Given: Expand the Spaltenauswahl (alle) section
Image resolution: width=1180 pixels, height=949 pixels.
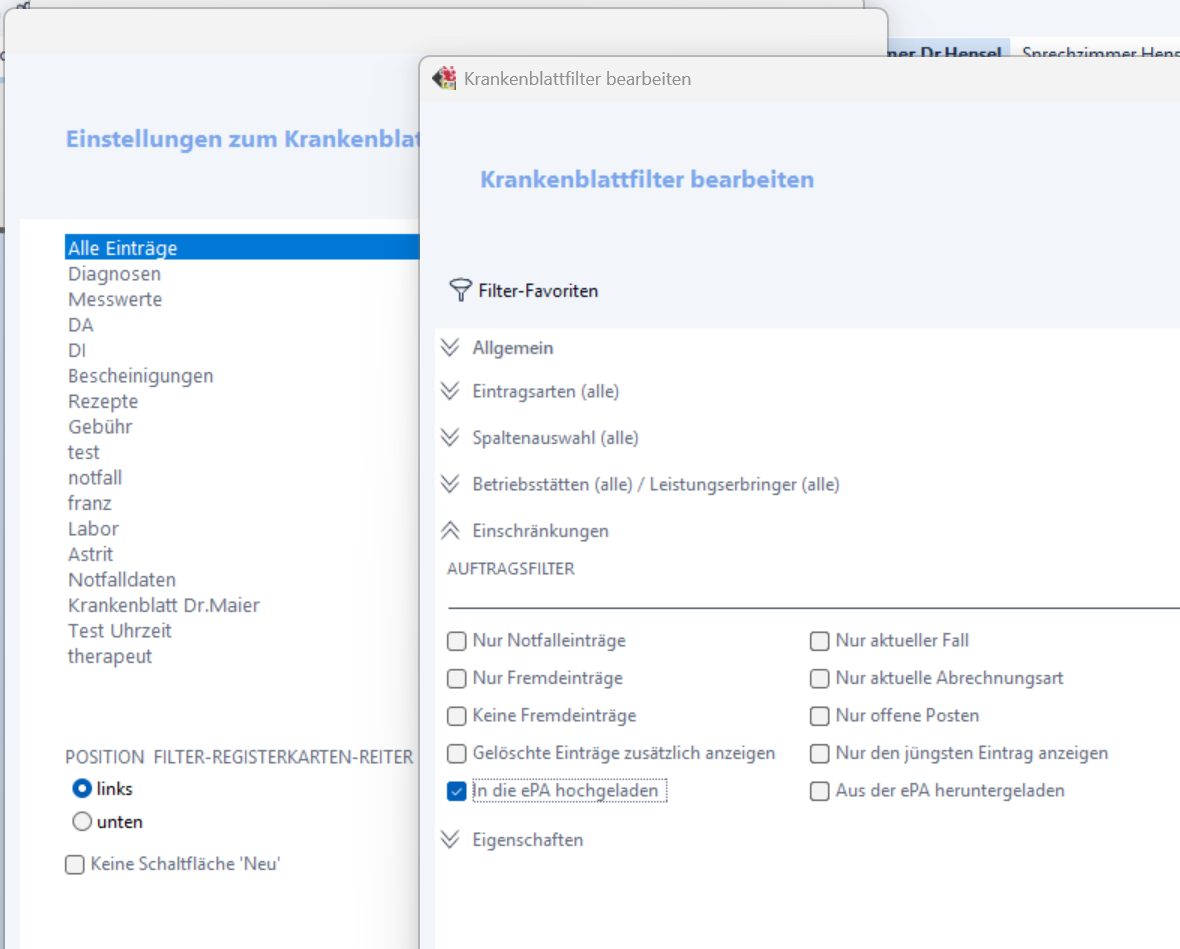Looking at the screenshot, I should pos(450,438).
